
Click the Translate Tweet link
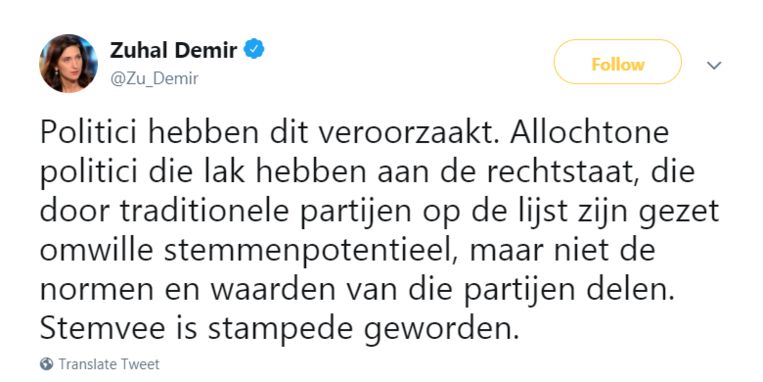tap(109, 364)
